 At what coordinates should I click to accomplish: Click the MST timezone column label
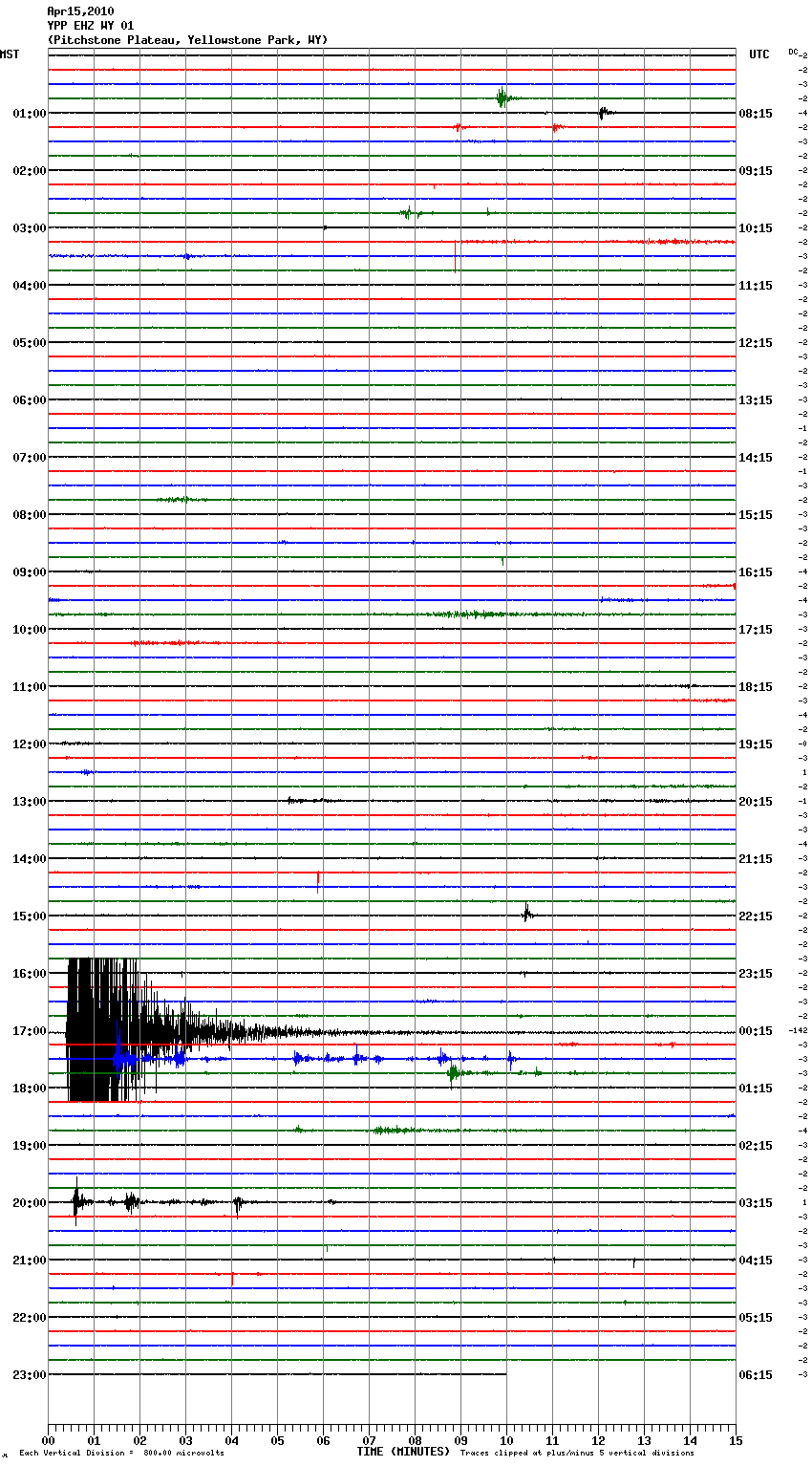tap(10, 54)
